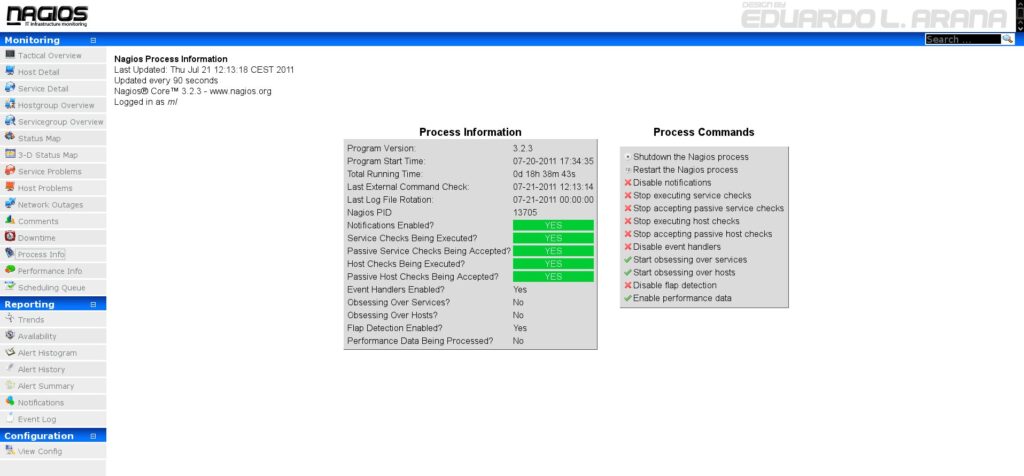Click the Process Information heading

[470, 132]
